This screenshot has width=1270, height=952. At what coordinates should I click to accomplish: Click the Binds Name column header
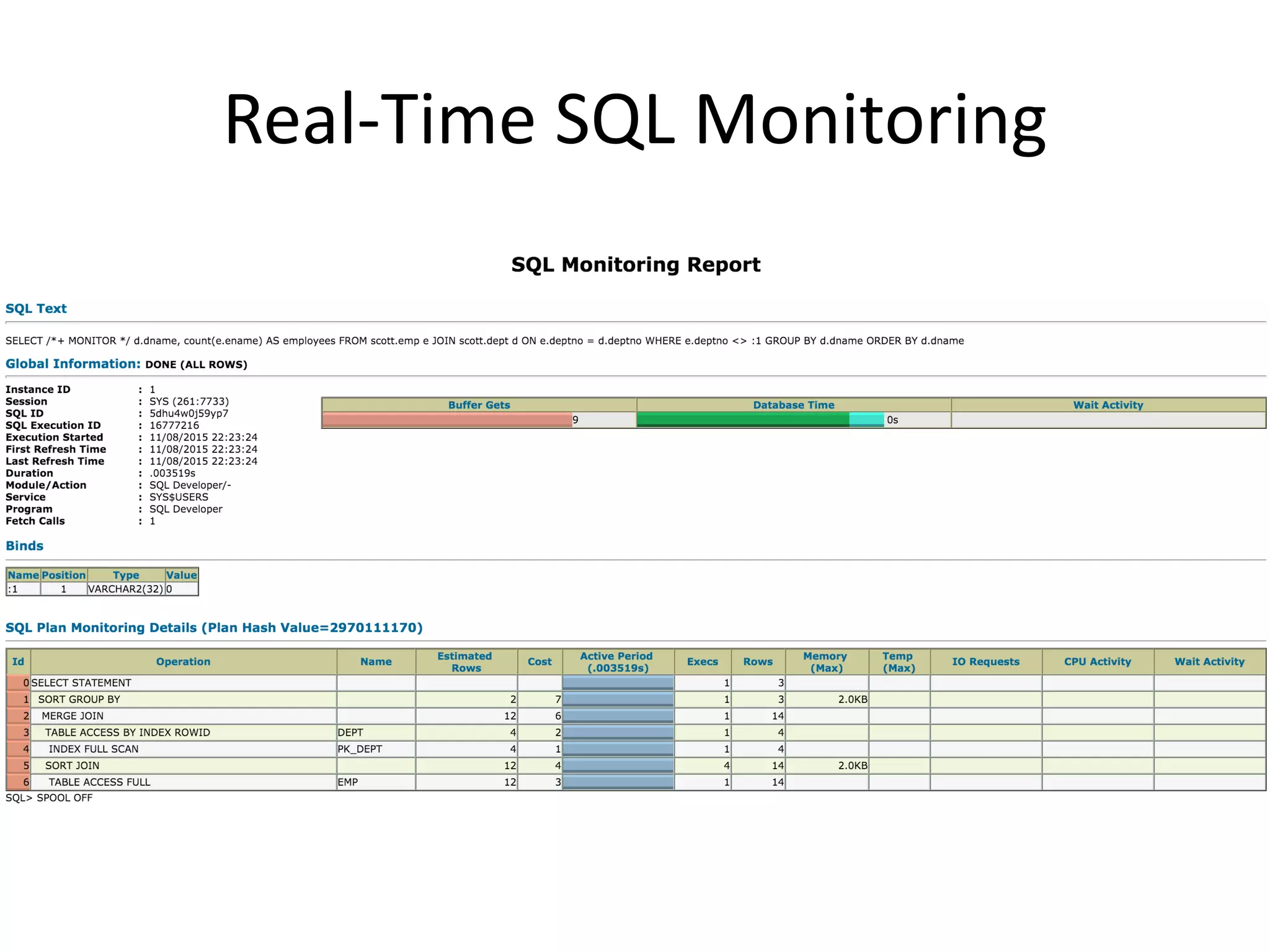24,575
